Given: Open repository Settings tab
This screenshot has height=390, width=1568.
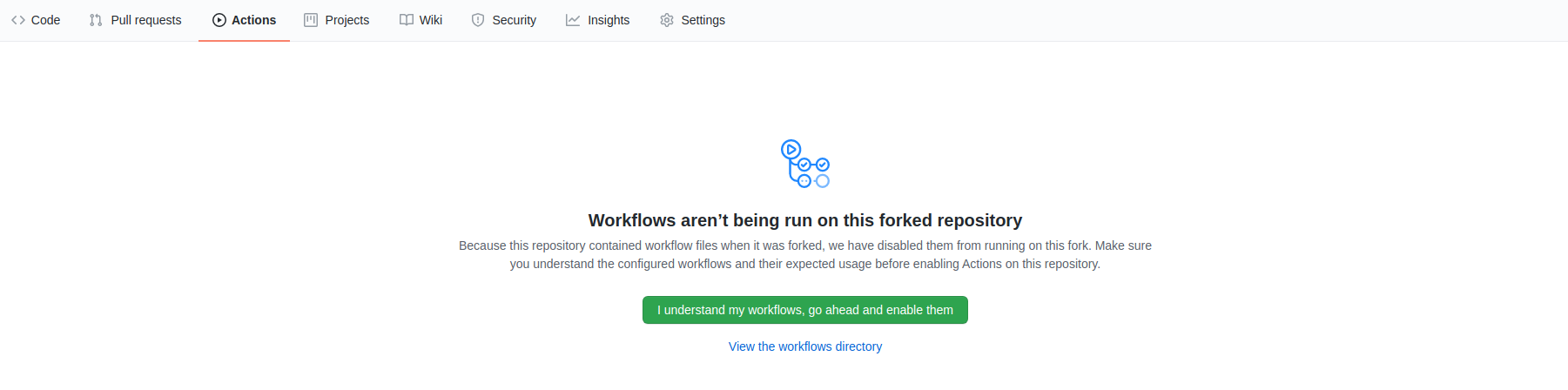Looking at the screenshot, I should click(692, 20).
